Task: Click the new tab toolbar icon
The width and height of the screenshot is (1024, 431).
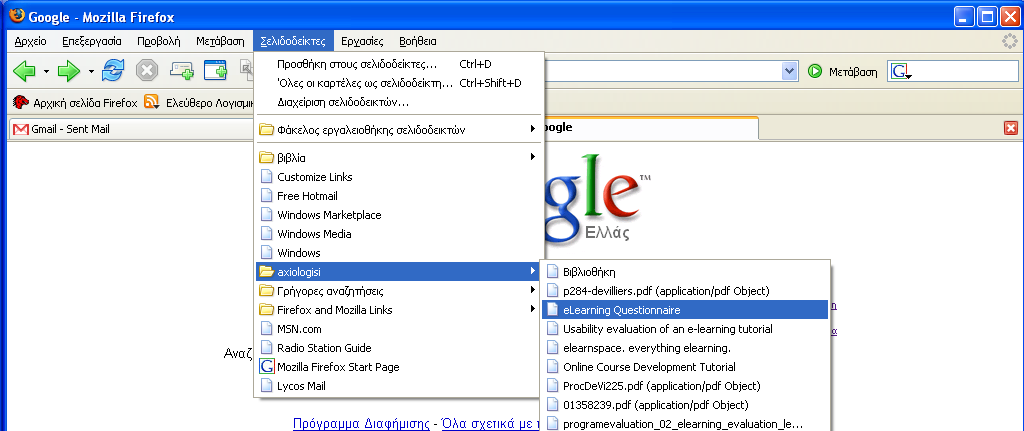Action: point(182,71)
